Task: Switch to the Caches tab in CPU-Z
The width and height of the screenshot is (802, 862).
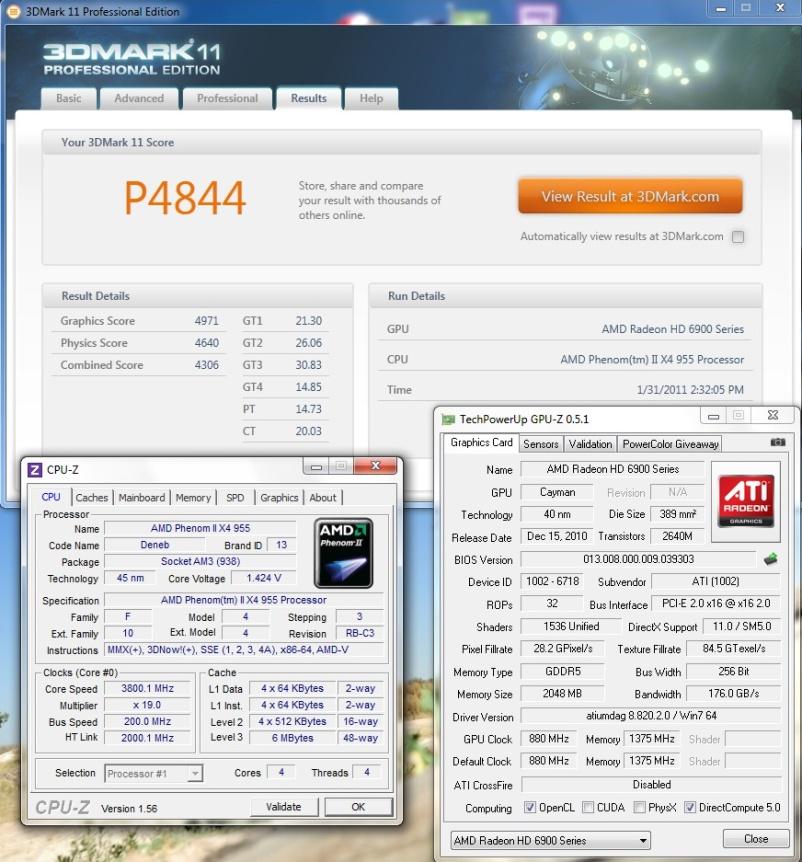Action: click(x=92, y=498)
